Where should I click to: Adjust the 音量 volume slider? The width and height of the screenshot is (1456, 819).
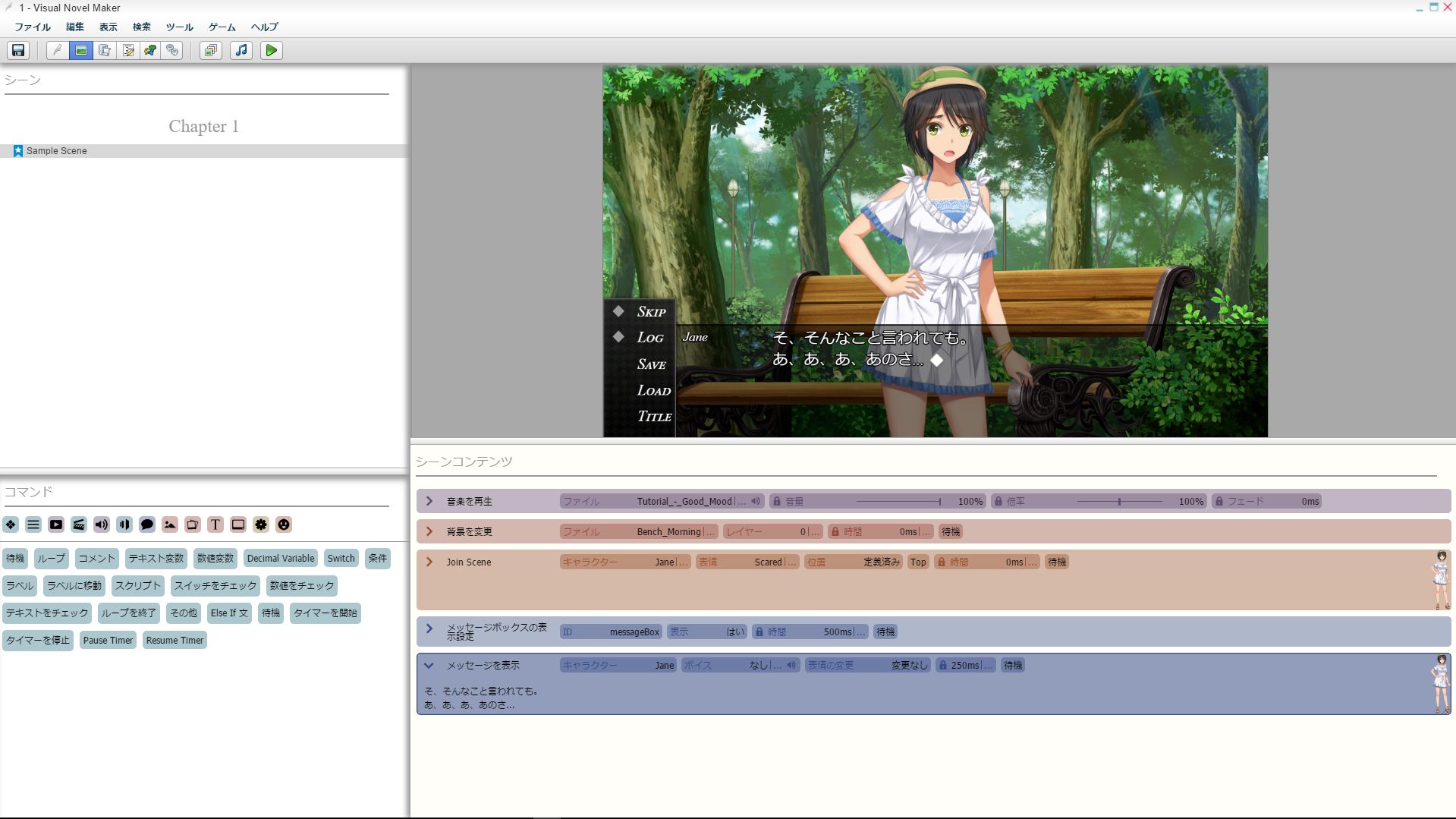pos(899,502)
